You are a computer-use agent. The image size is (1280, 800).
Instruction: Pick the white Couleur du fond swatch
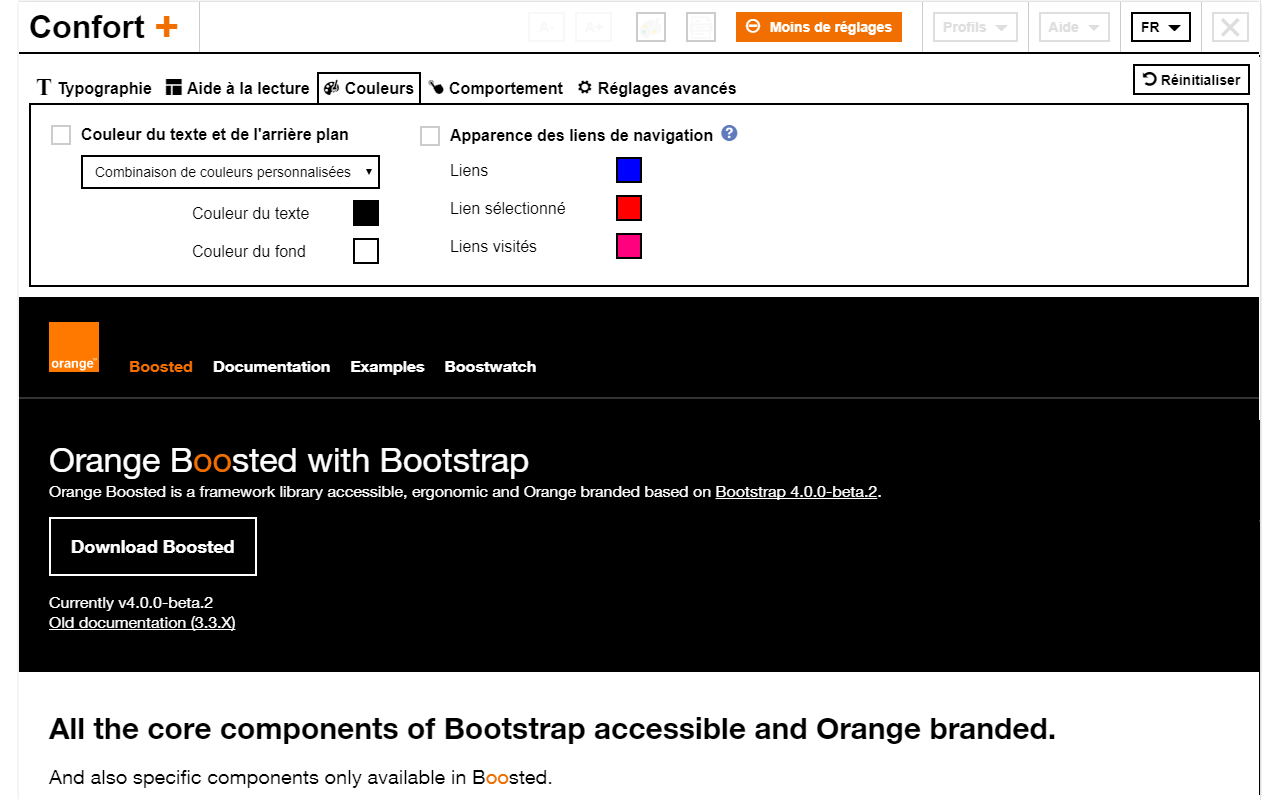coord(366,251)
